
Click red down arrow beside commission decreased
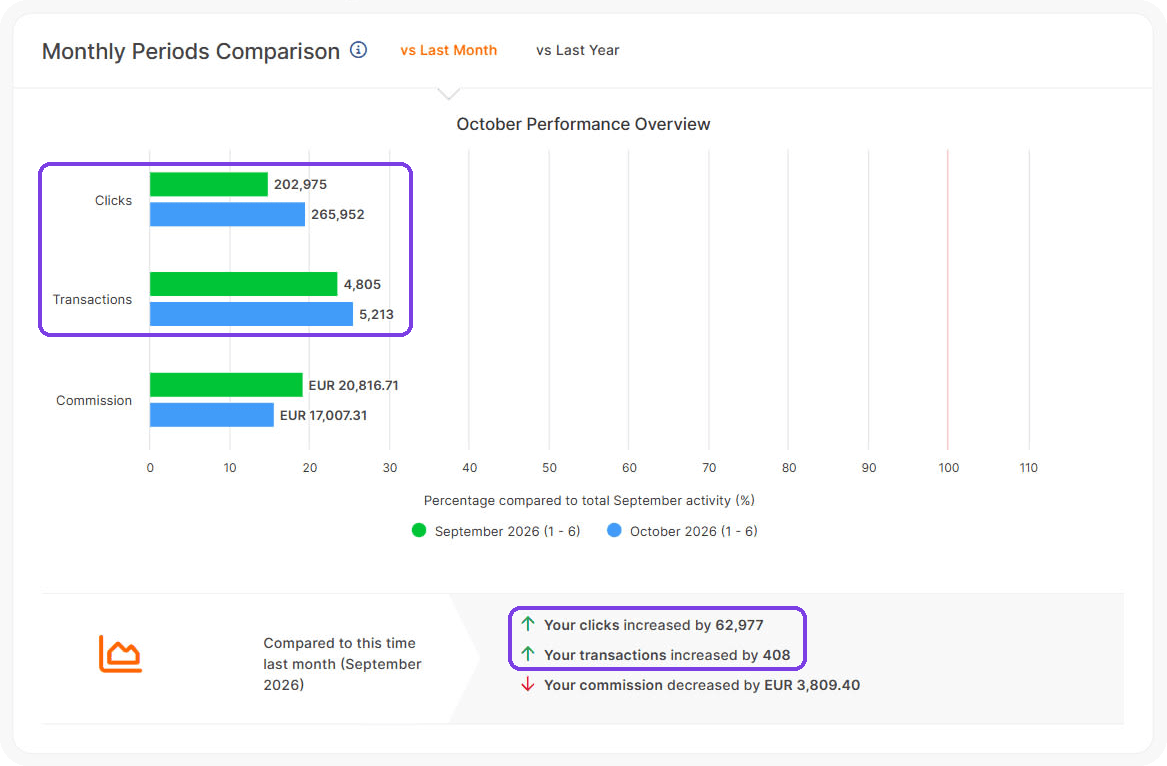coord(528,684)
